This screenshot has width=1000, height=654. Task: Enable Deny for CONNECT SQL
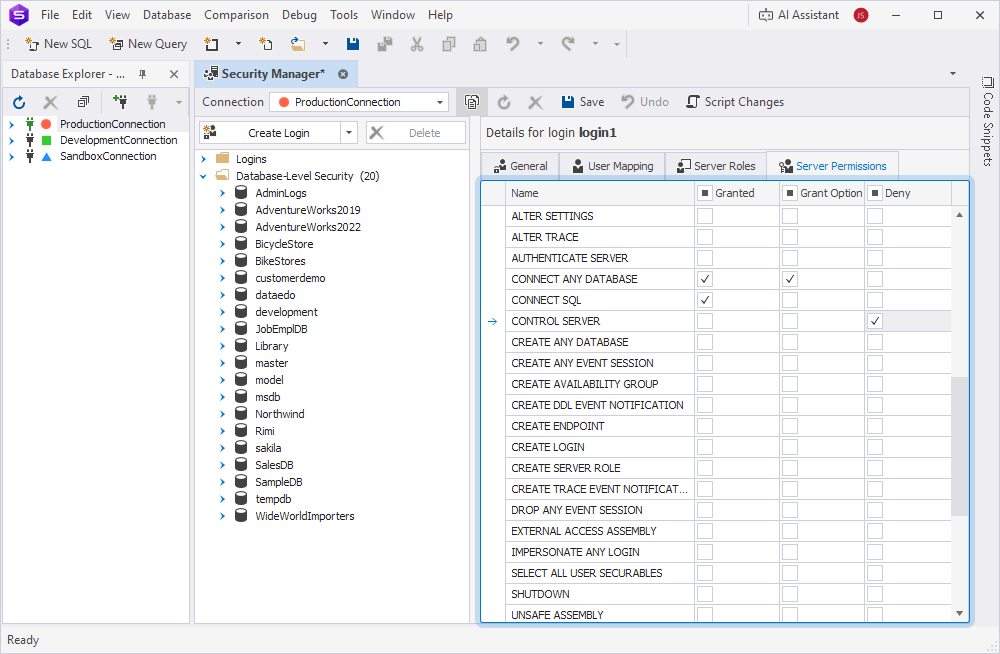point(874,299)
